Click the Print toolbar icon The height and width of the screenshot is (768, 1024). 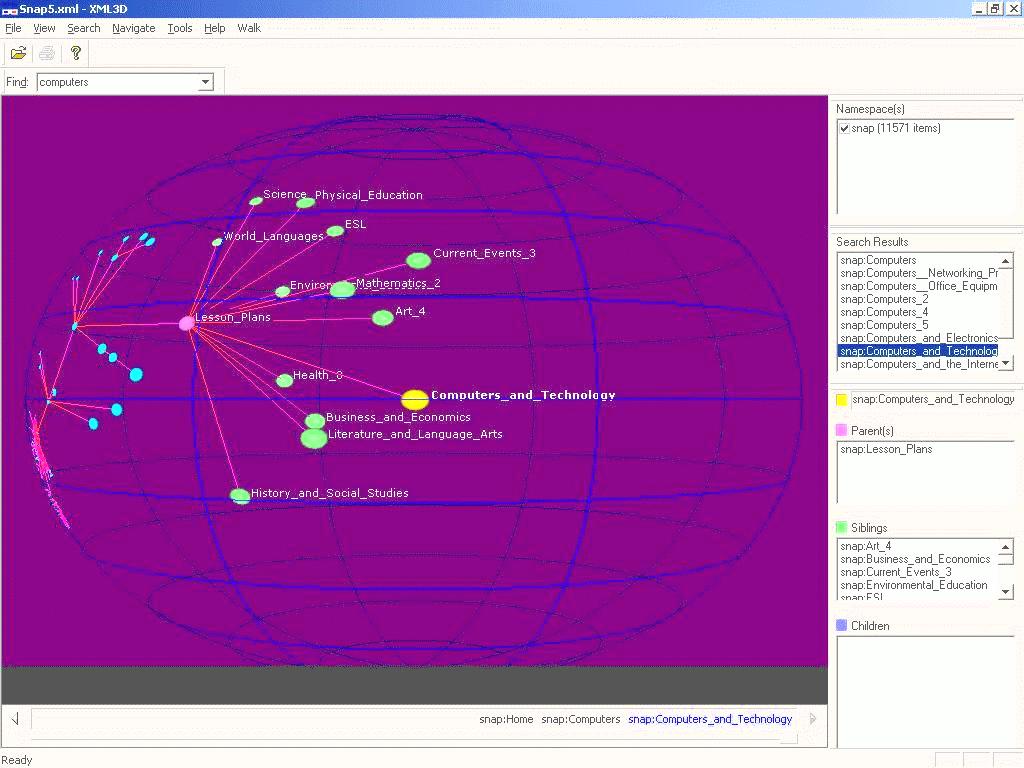[46, 53]
